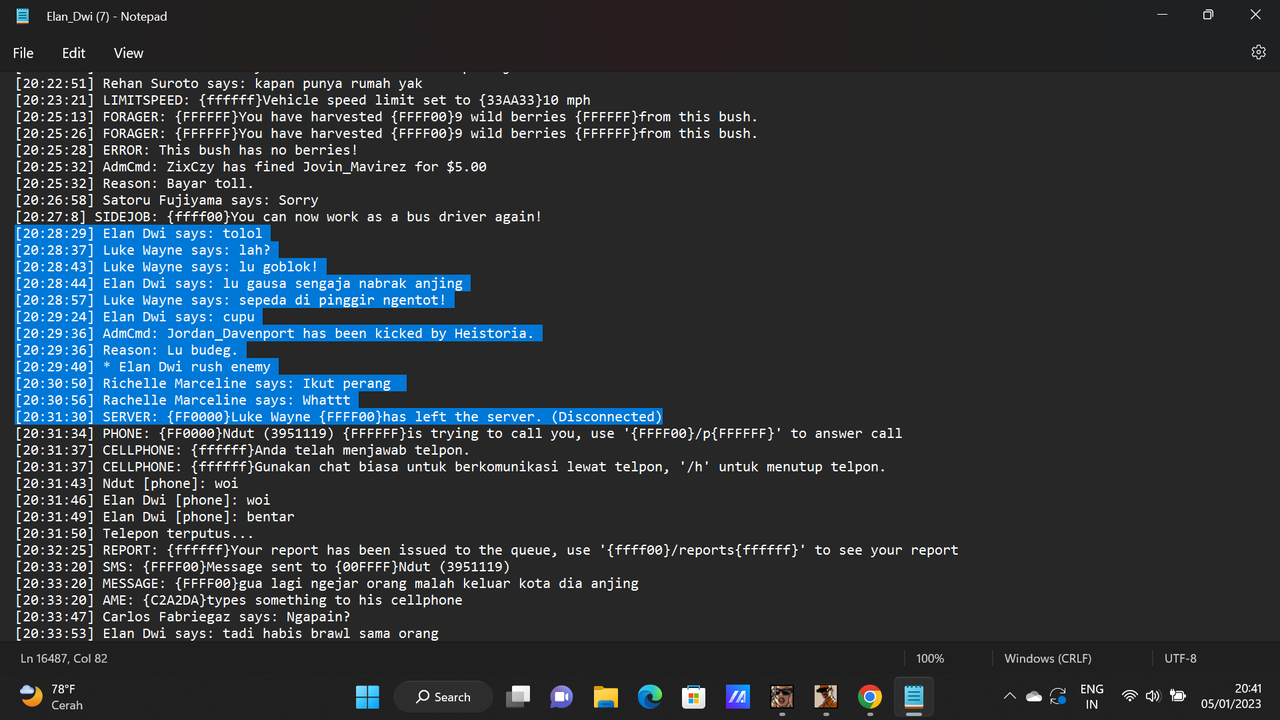Click UTF-8 encoding in status bar
Screen dimensions: 1280x720
click(1180, 658)
